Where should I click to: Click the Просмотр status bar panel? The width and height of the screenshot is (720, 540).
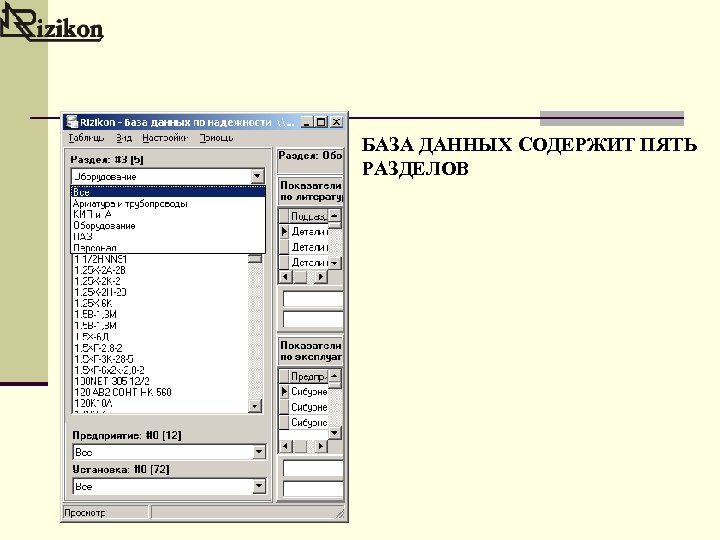click(x=105, y=512)
